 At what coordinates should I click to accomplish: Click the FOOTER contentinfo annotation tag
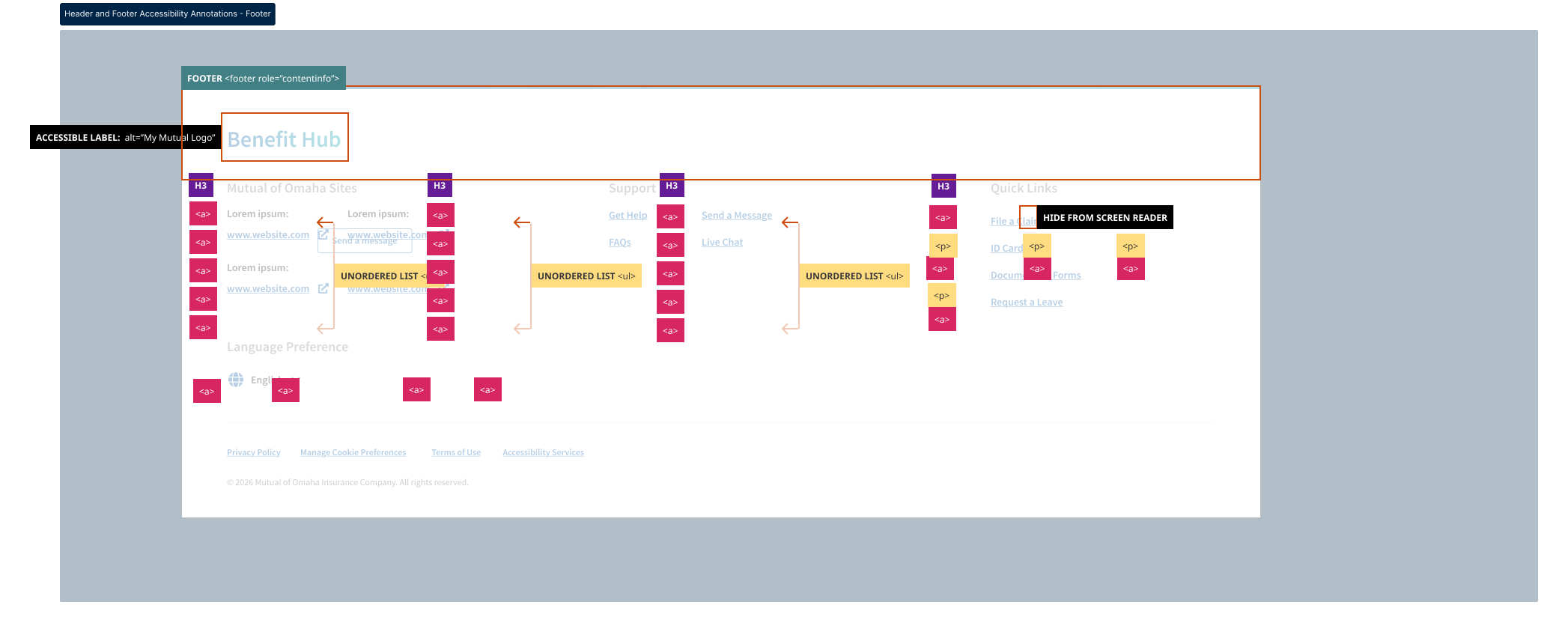pos(264,78)
